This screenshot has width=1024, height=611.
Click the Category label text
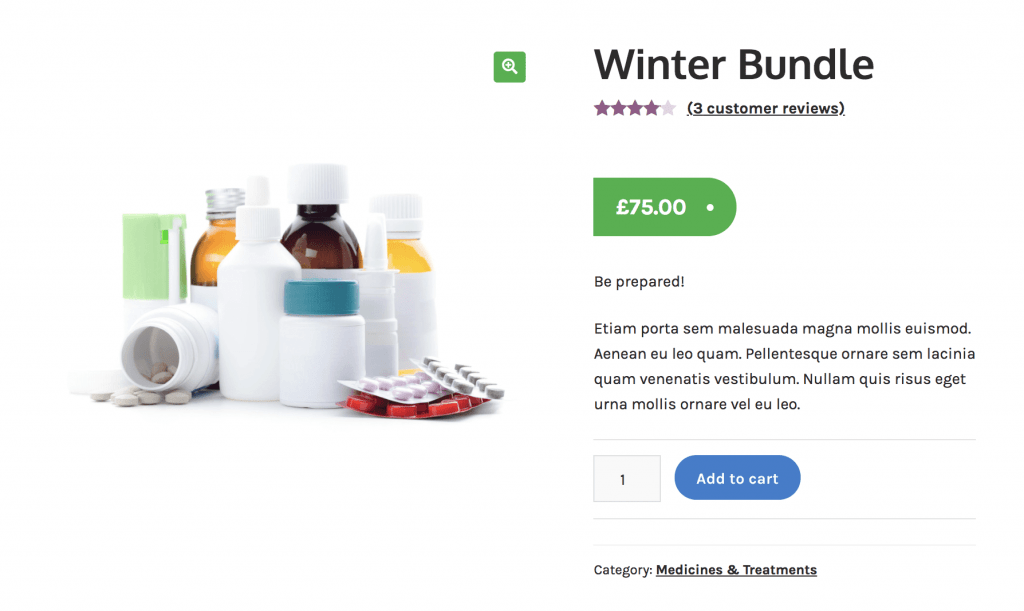[622, 570]
